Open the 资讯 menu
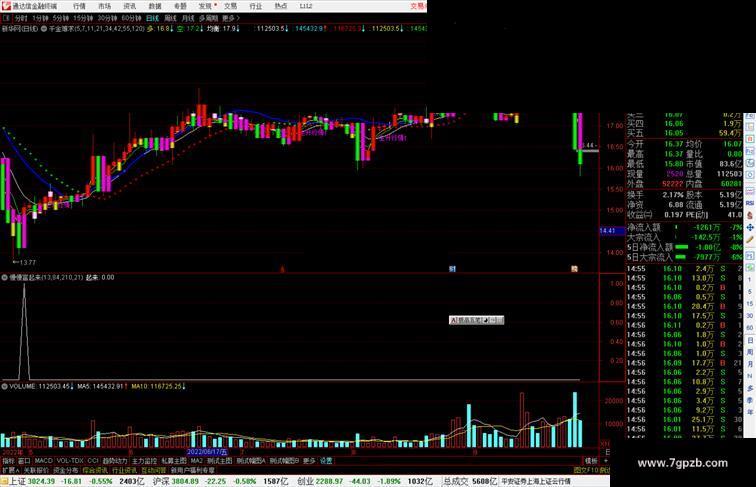The height and width of the screenshot is (487, 756). 129,6
